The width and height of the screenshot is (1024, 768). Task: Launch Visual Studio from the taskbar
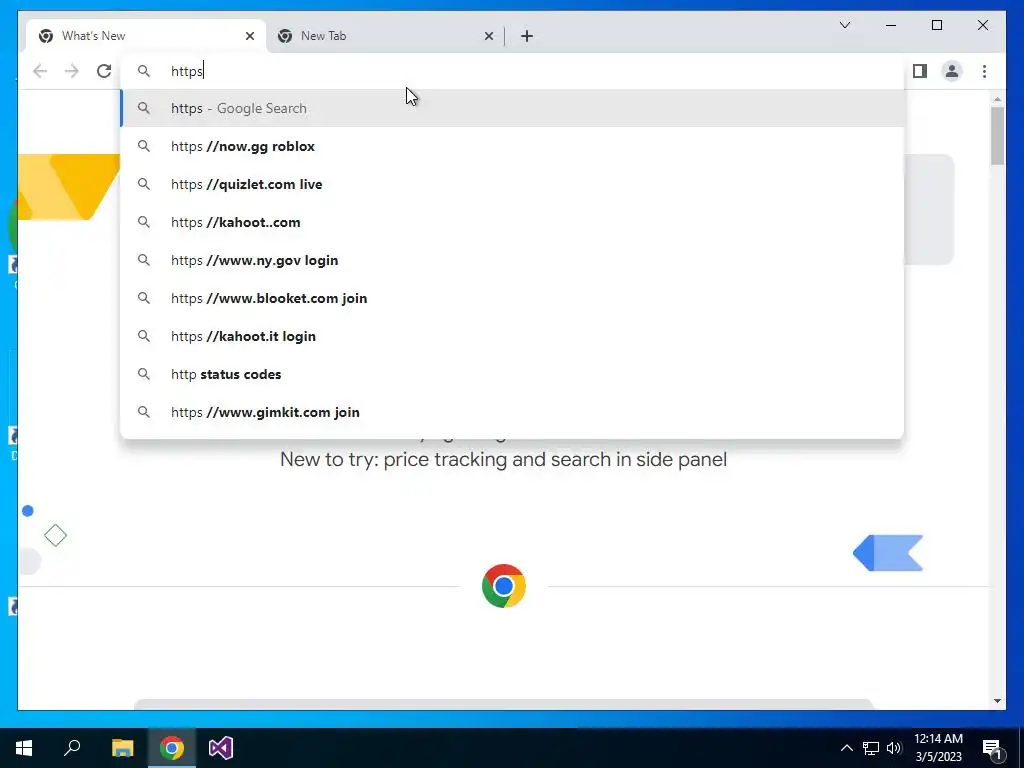221,748
